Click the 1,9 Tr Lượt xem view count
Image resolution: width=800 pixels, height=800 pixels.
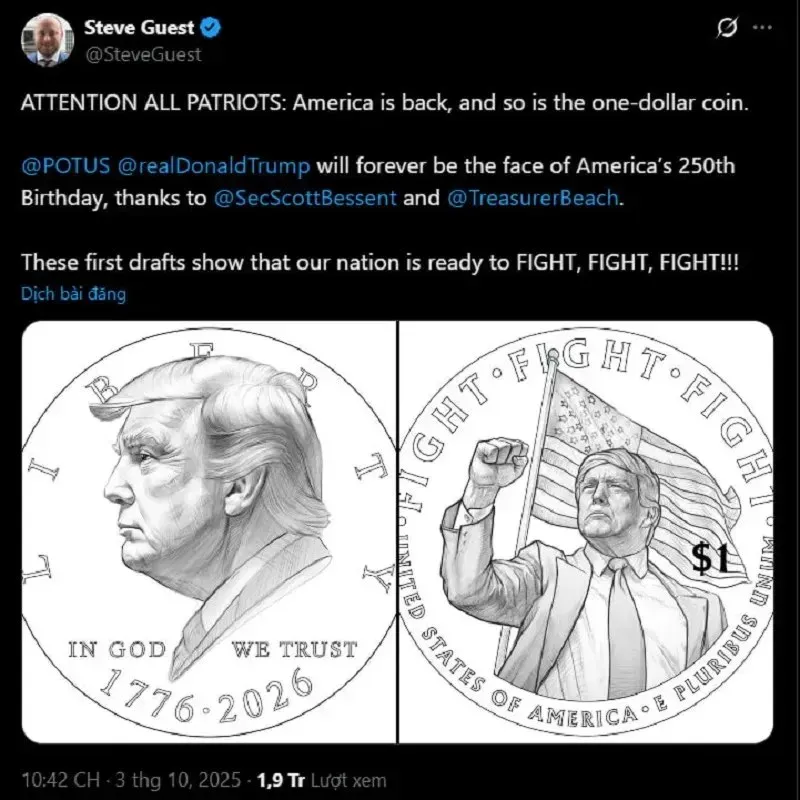tap(322, 780)
